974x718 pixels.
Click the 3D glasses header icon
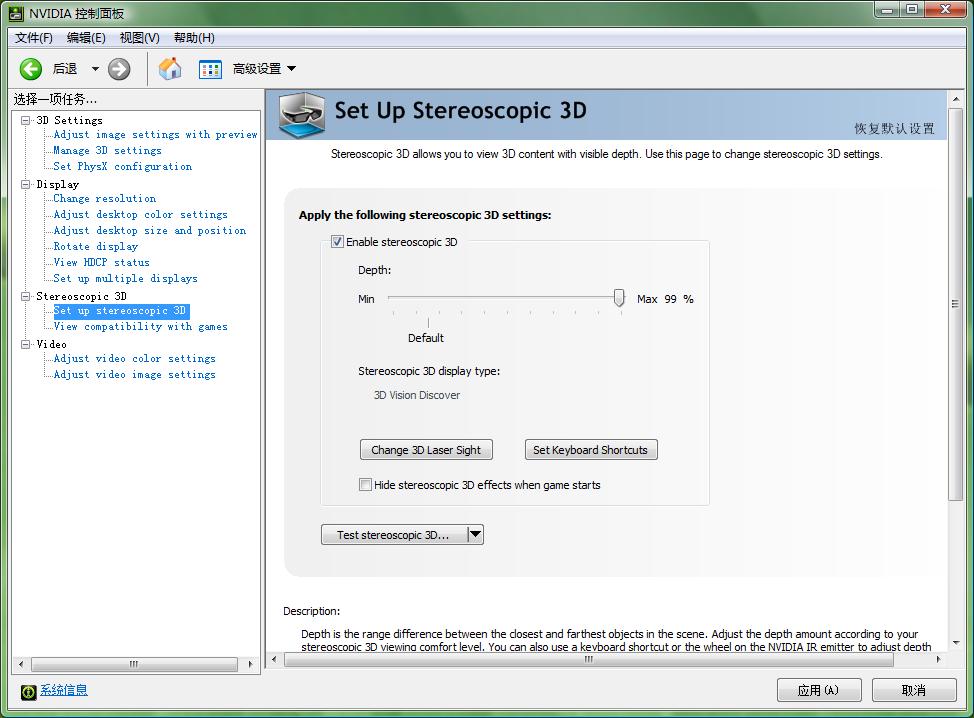[301, 115]
